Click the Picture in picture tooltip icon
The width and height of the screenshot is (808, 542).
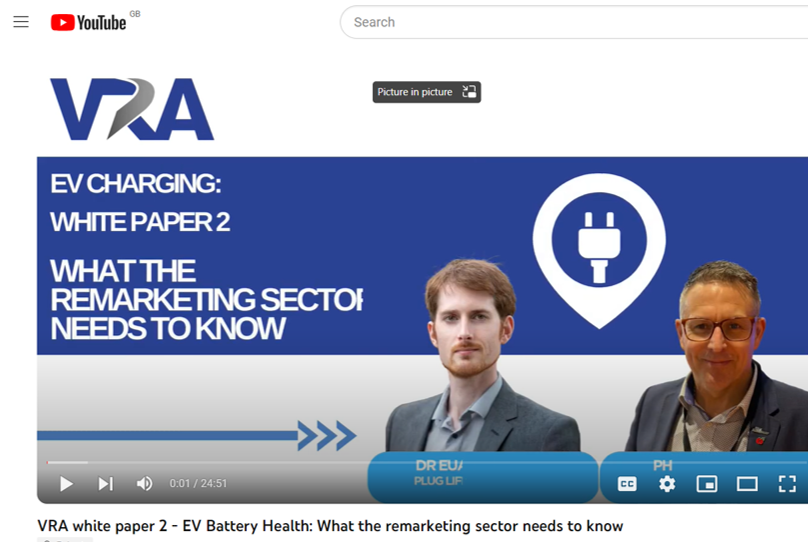[x=469, y=92]
